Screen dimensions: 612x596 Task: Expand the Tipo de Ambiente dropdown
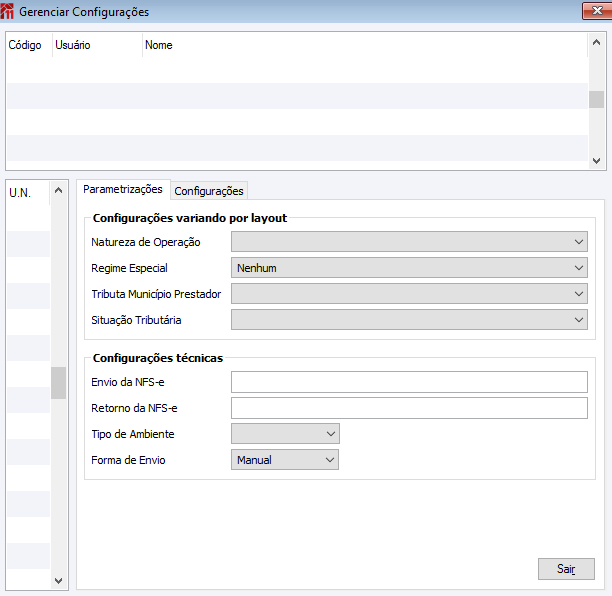pos(285,434)
